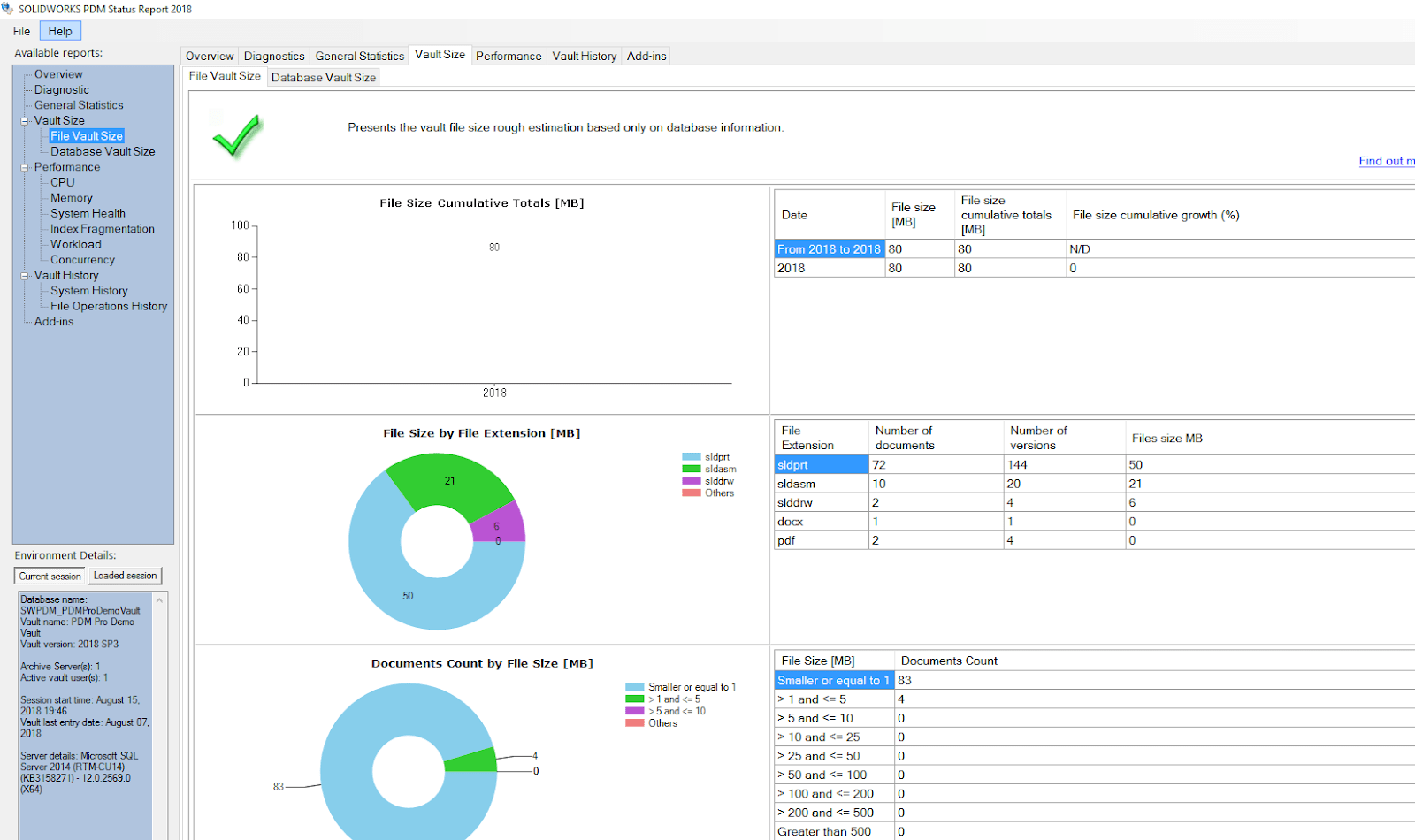Collapse the Vault Size tree node
The height and width of the screenshot is (840, 1415).
(x=25, y=121)
